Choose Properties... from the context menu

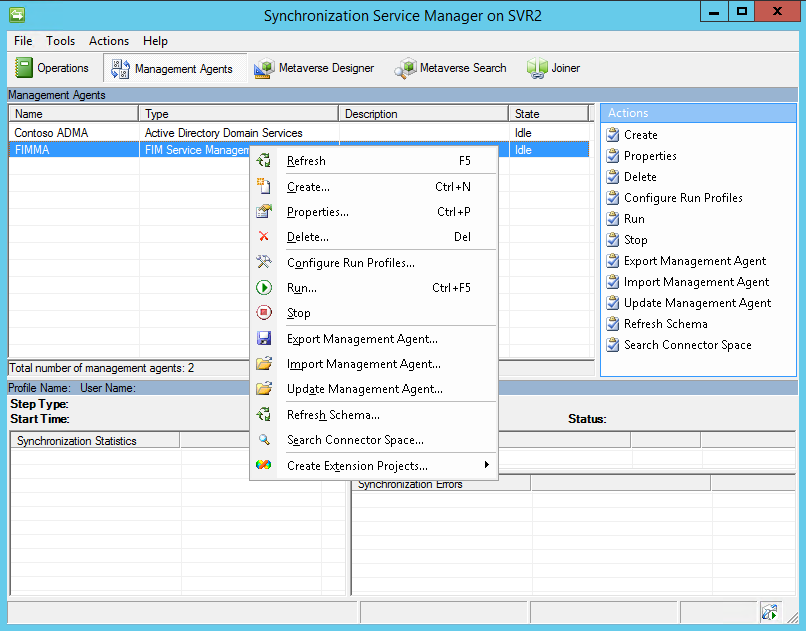pyautogui.click(x=374, y=212)
